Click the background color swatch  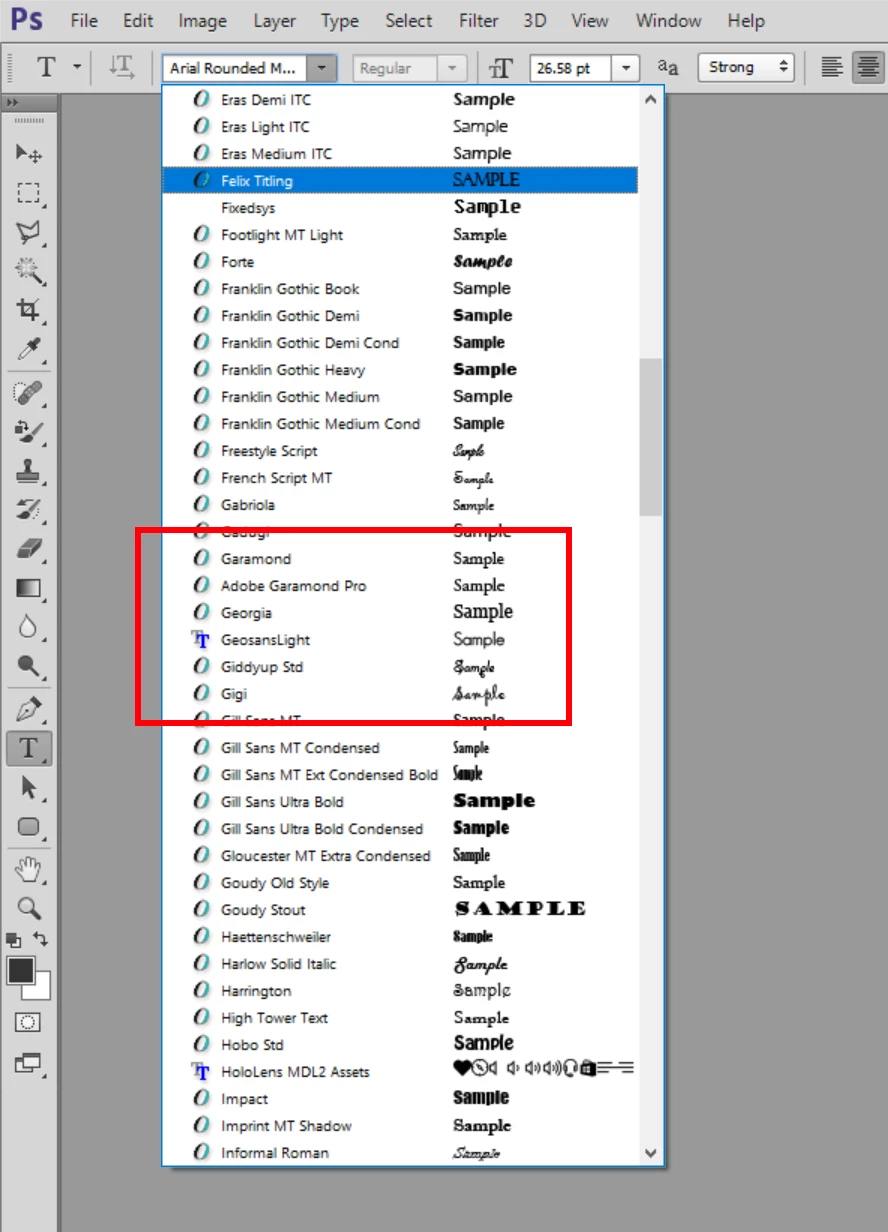41,988
